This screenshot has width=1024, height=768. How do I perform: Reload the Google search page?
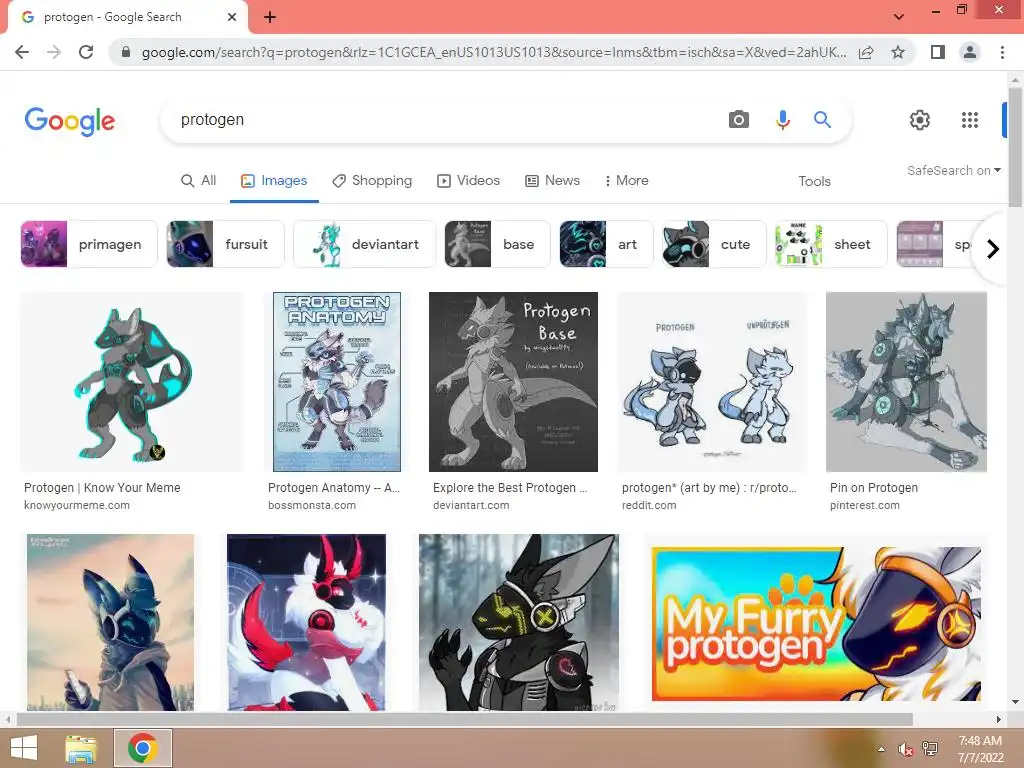86,52
